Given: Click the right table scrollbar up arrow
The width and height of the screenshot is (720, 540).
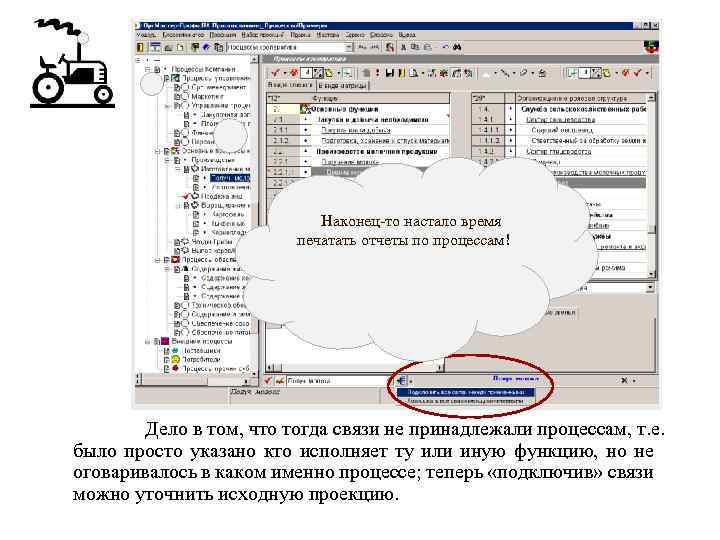Looking at the screenshot, I should (651, 98).
